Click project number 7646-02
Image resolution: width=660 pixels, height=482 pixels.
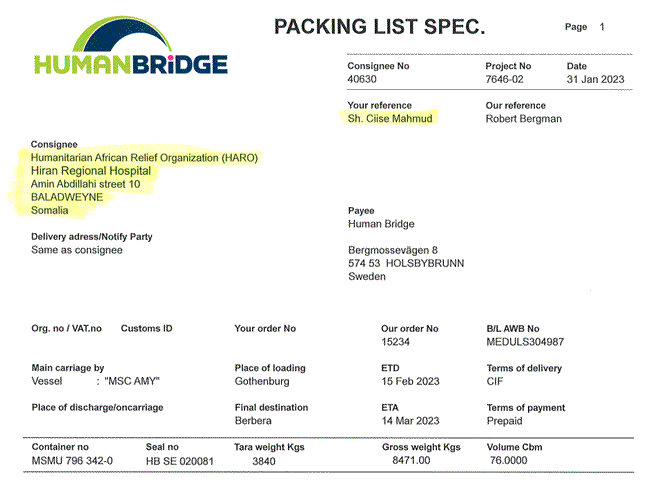tap(507, 80)
